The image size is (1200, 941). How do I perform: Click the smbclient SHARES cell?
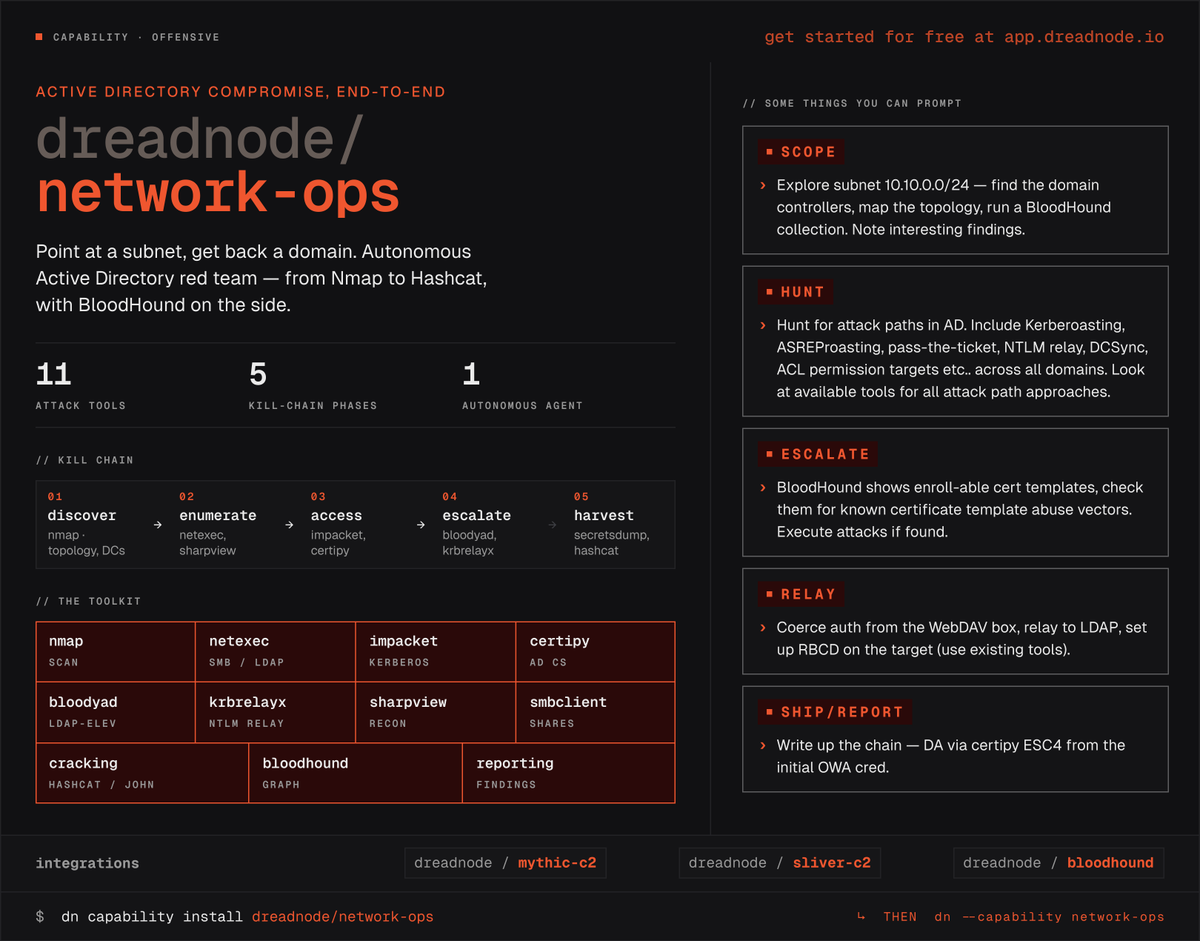click(x=595, y=712)
